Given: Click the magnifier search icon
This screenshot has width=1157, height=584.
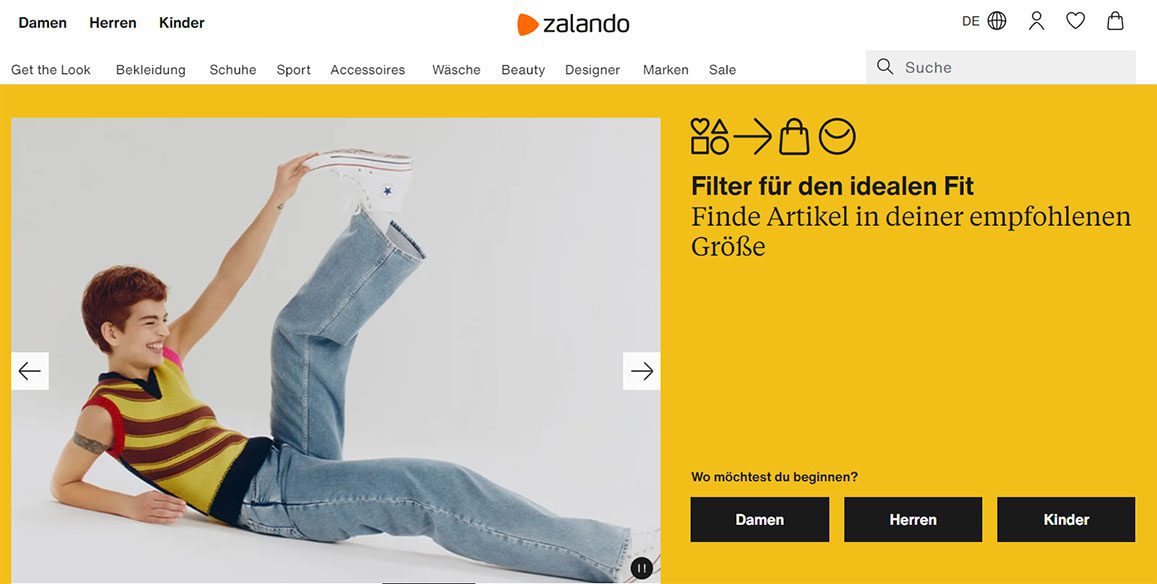Looking at the screenshot, I should coord(885,67).
